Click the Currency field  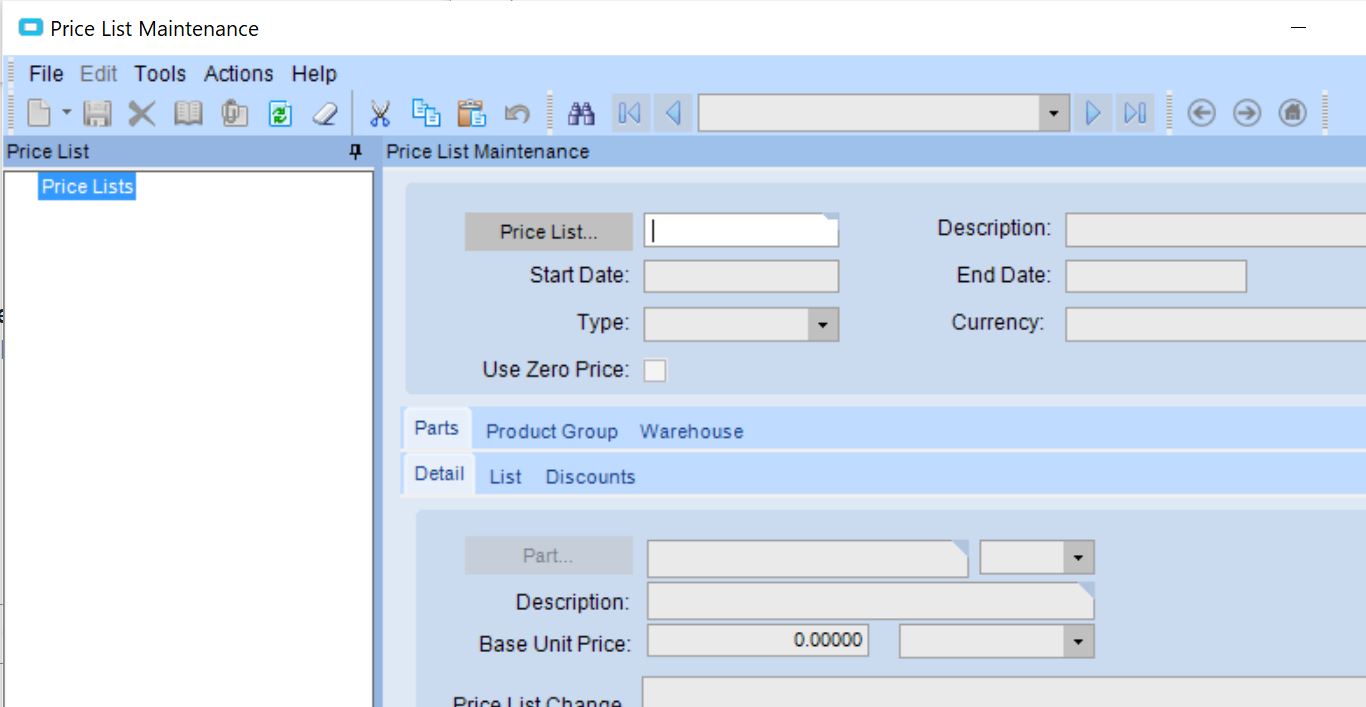tap(1215, 324)
